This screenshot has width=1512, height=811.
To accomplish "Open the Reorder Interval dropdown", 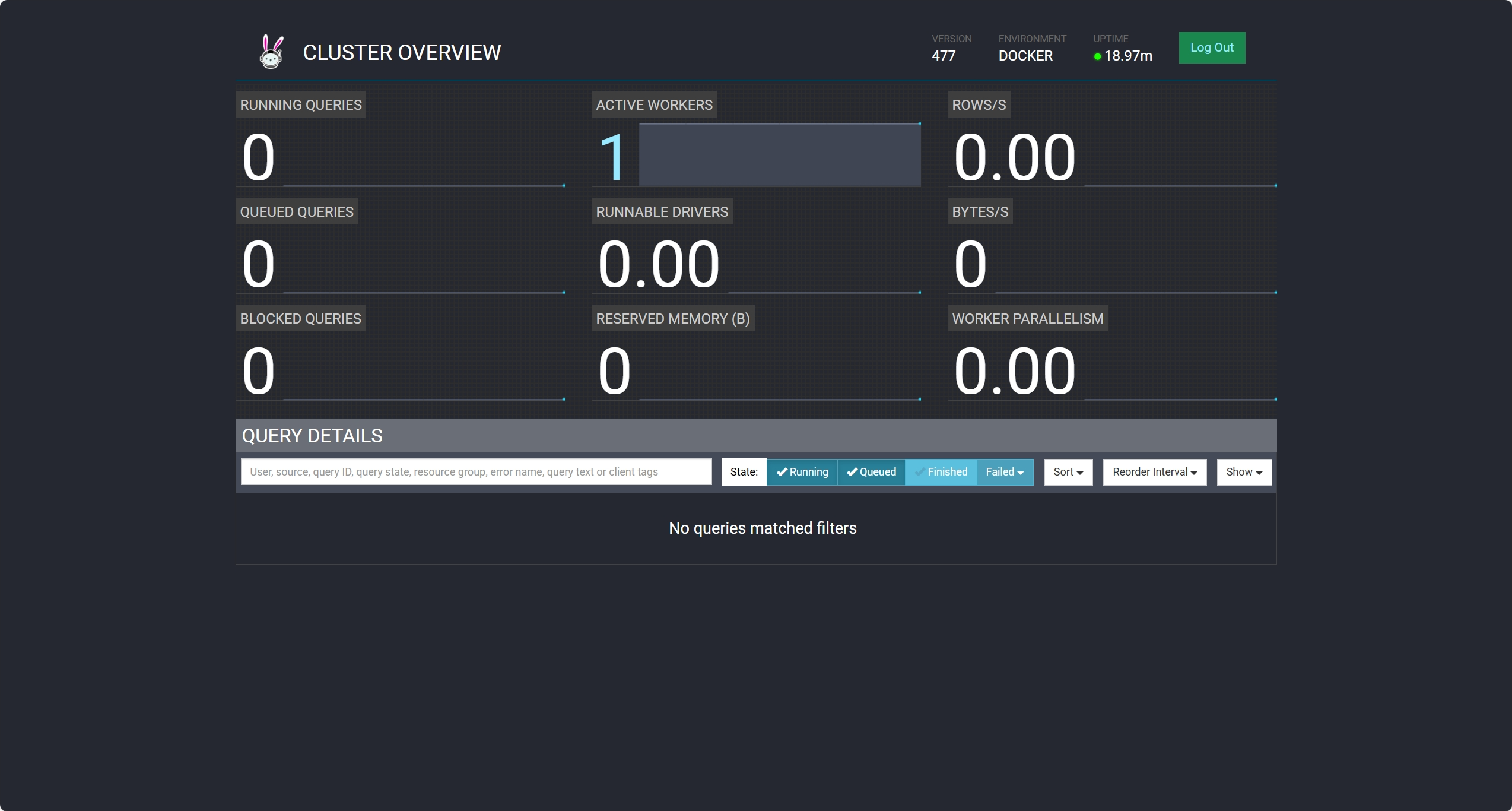I will (x=1154, y=472).
